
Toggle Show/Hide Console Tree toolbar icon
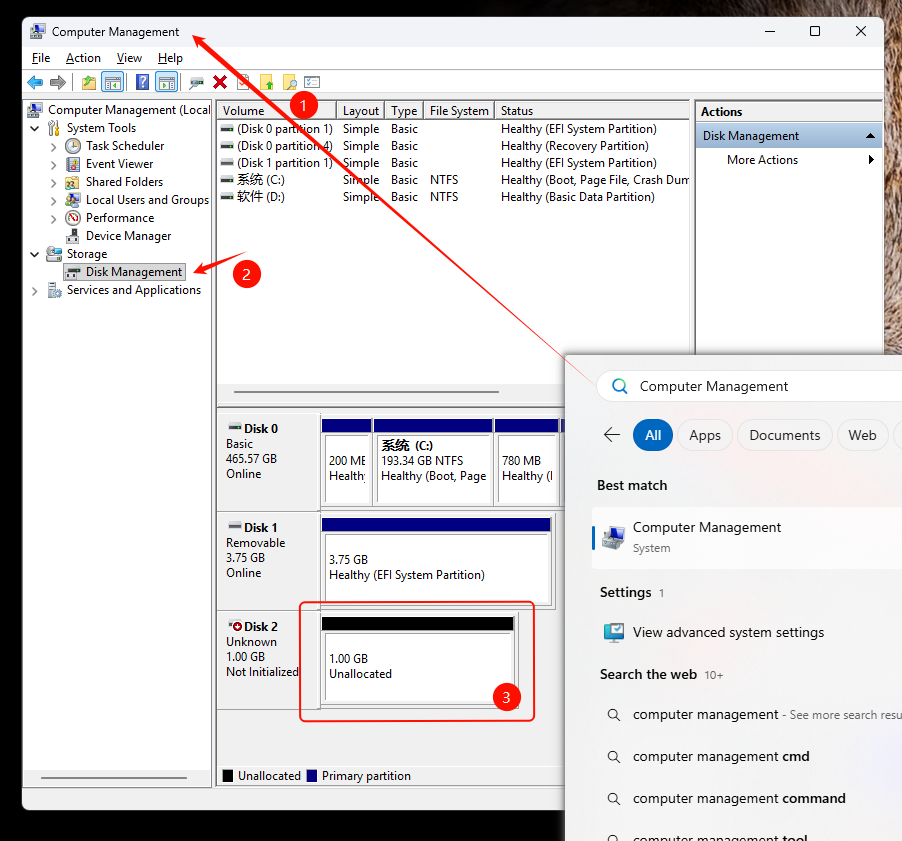[x=113, y=82]
